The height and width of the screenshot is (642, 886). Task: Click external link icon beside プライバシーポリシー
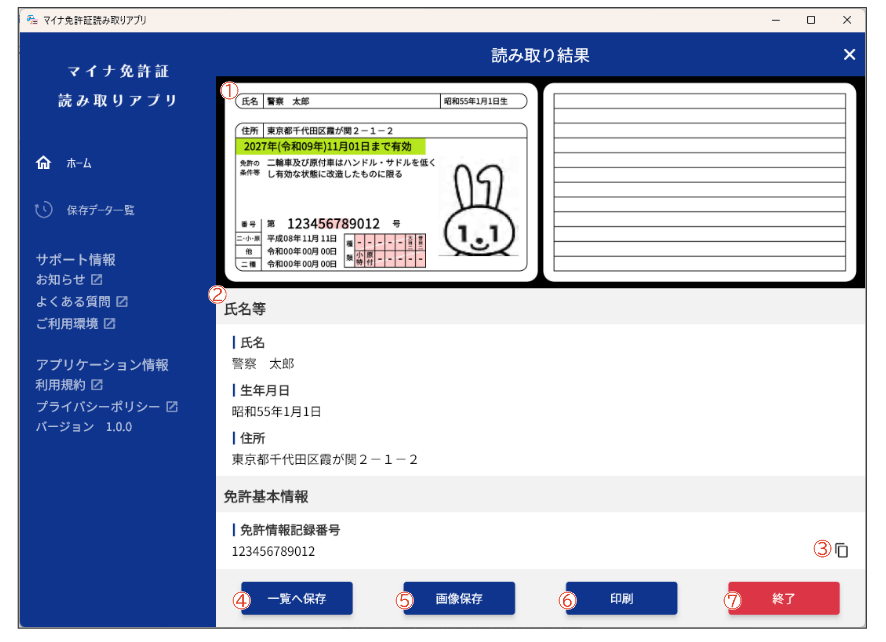click(172, 406)
